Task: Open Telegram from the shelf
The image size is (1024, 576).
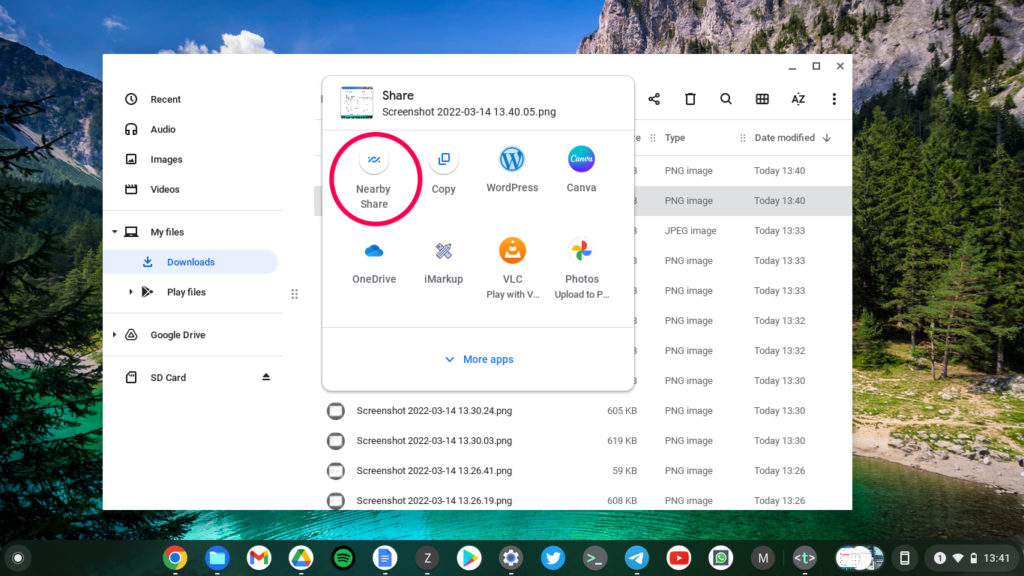Action: coord(637,558)
